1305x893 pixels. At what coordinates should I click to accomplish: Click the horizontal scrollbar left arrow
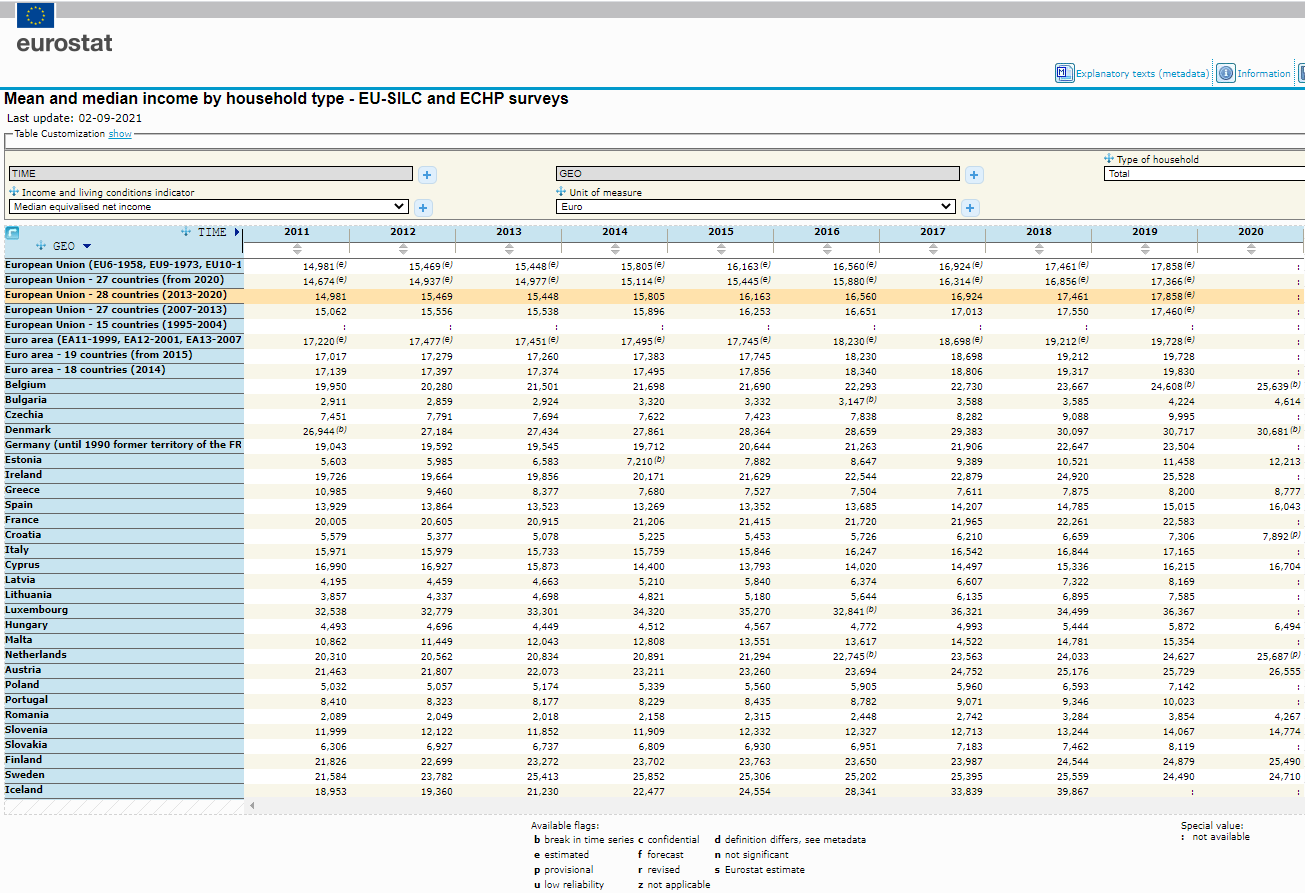coord(252,805)
